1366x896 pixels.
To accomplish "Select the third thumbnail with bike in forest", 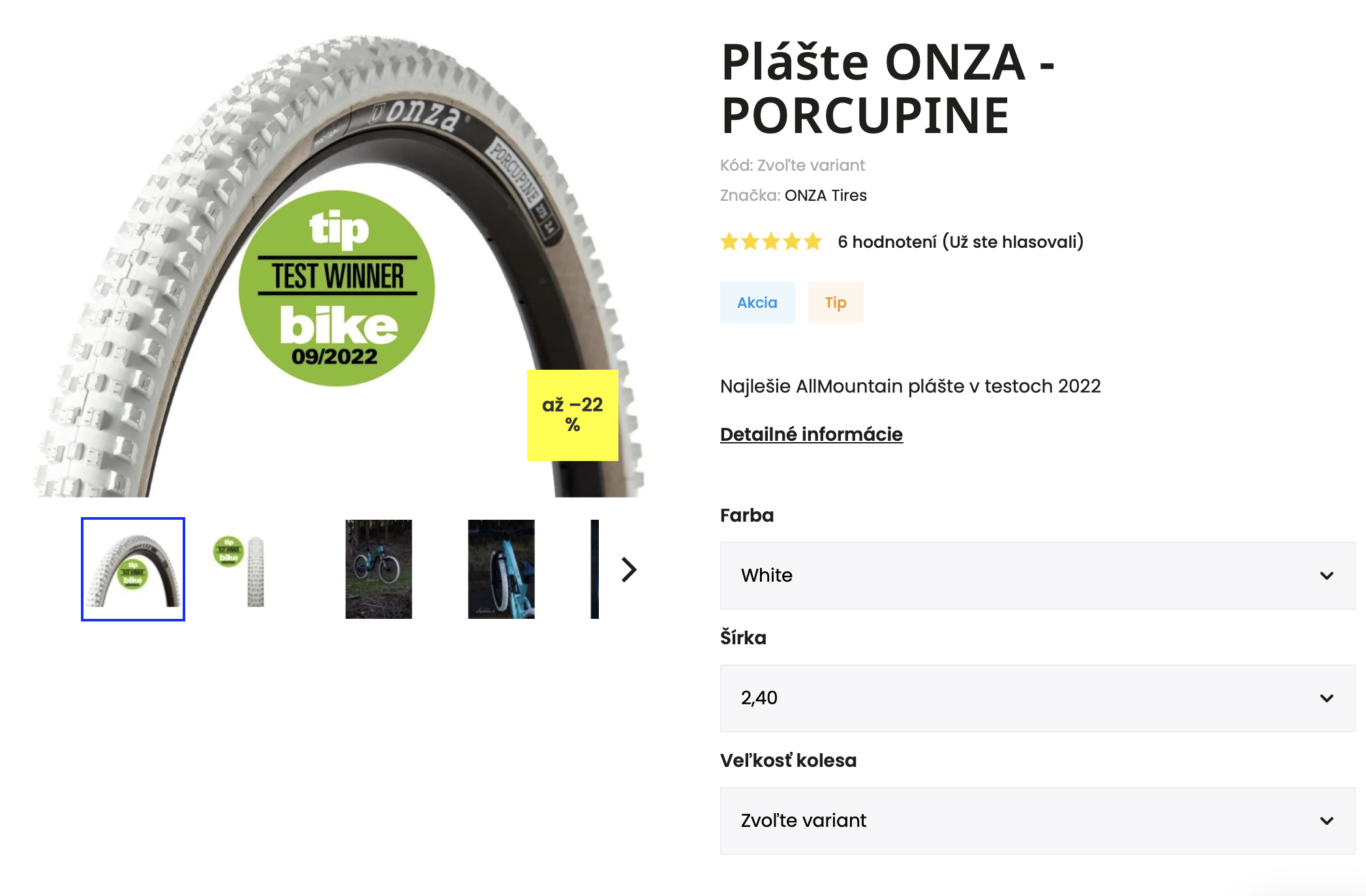I will (378, 569).
